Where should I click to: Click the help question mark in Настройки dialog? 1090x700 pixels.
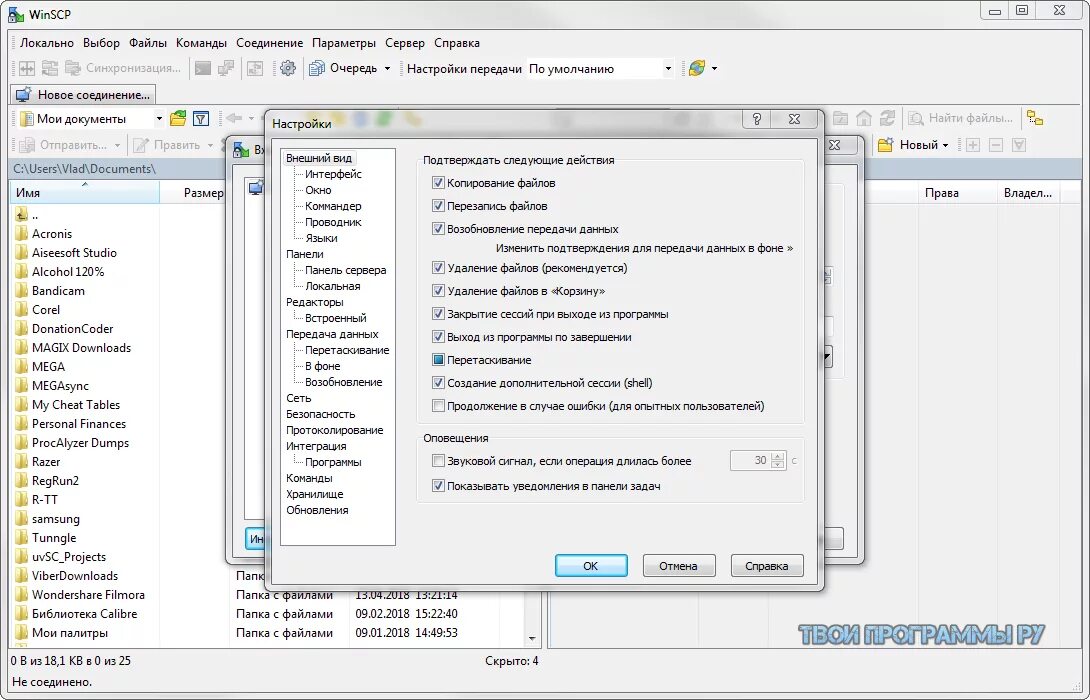pos(757,119)
